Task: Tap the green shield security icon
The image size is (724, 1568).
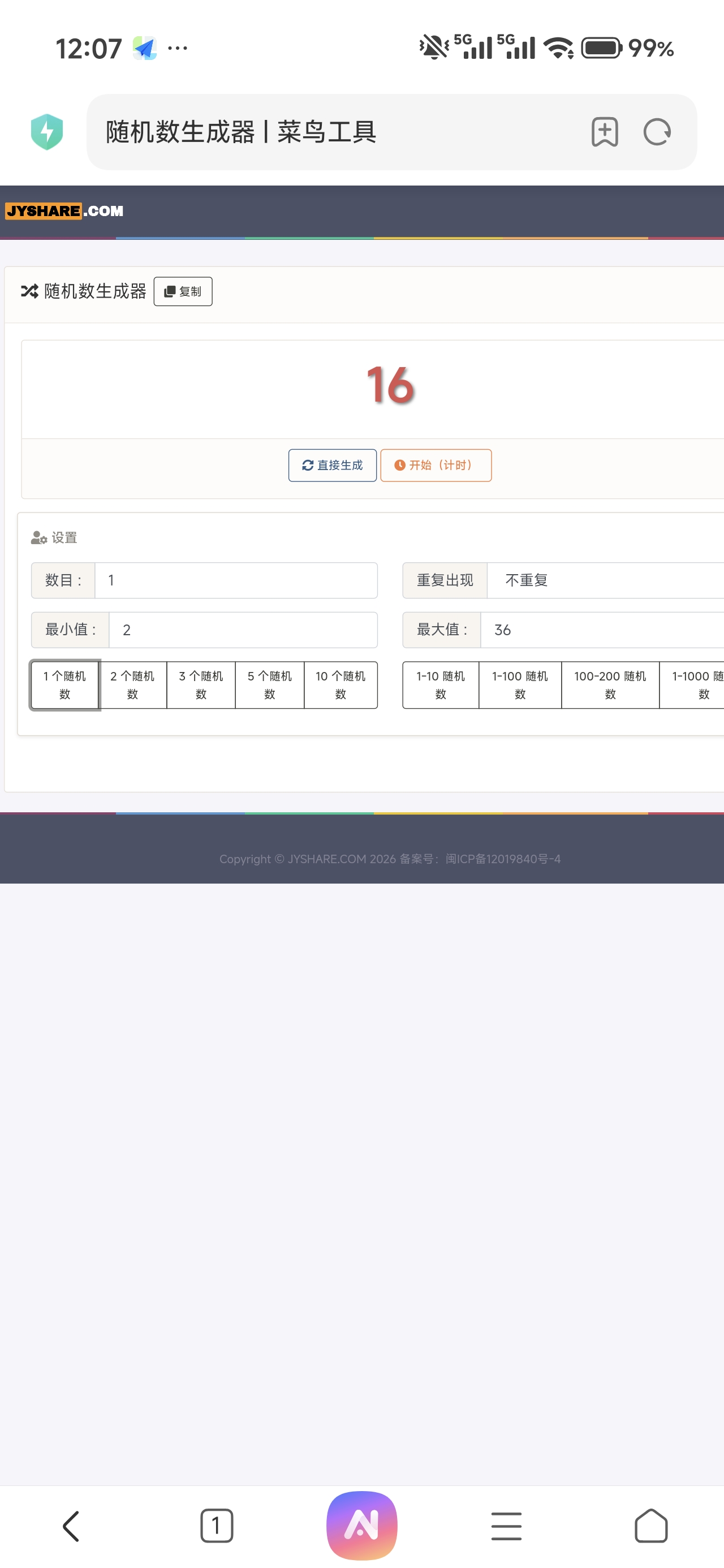Action: (x=47, y=131)
